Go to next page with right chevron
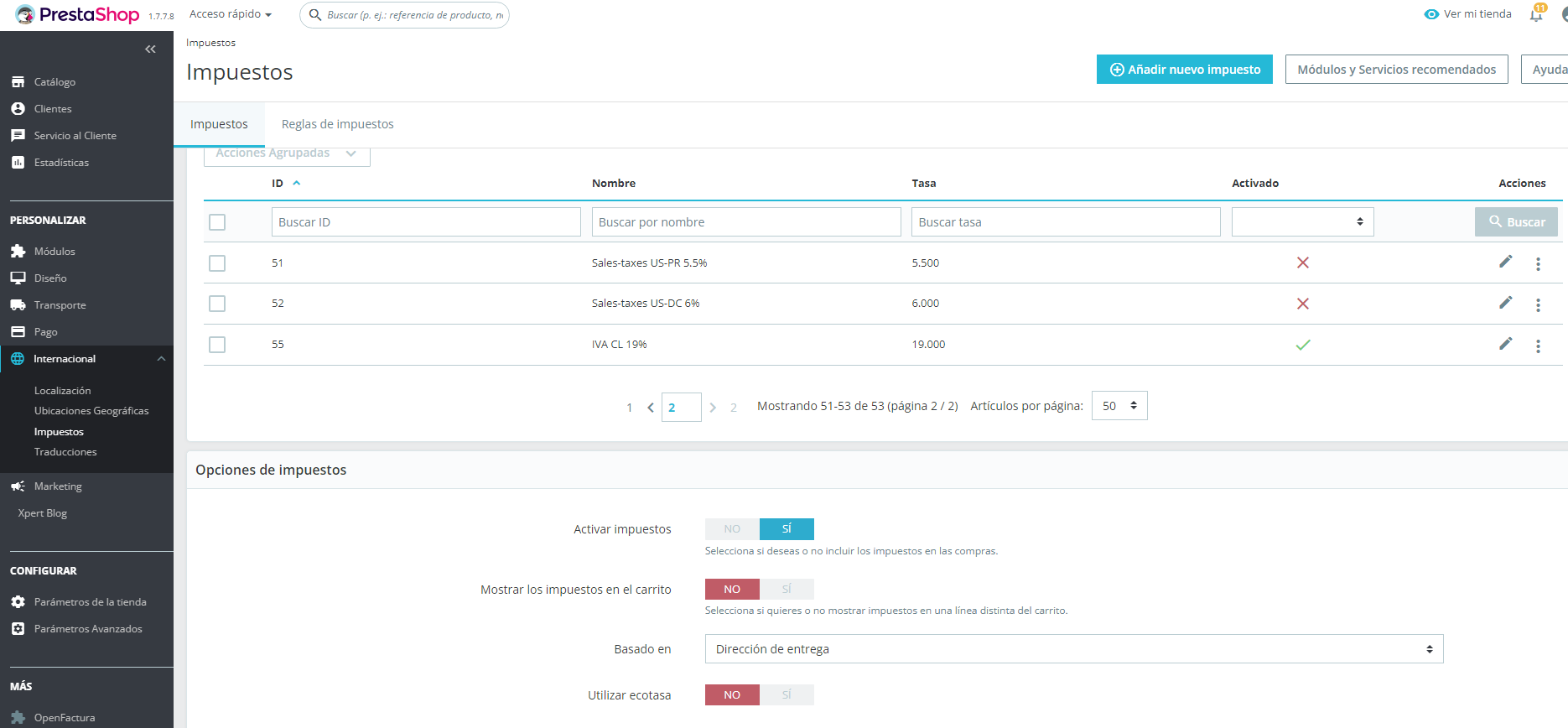Image resolution: width=1568 pixels, height=728 pixels. click(713, 408)
